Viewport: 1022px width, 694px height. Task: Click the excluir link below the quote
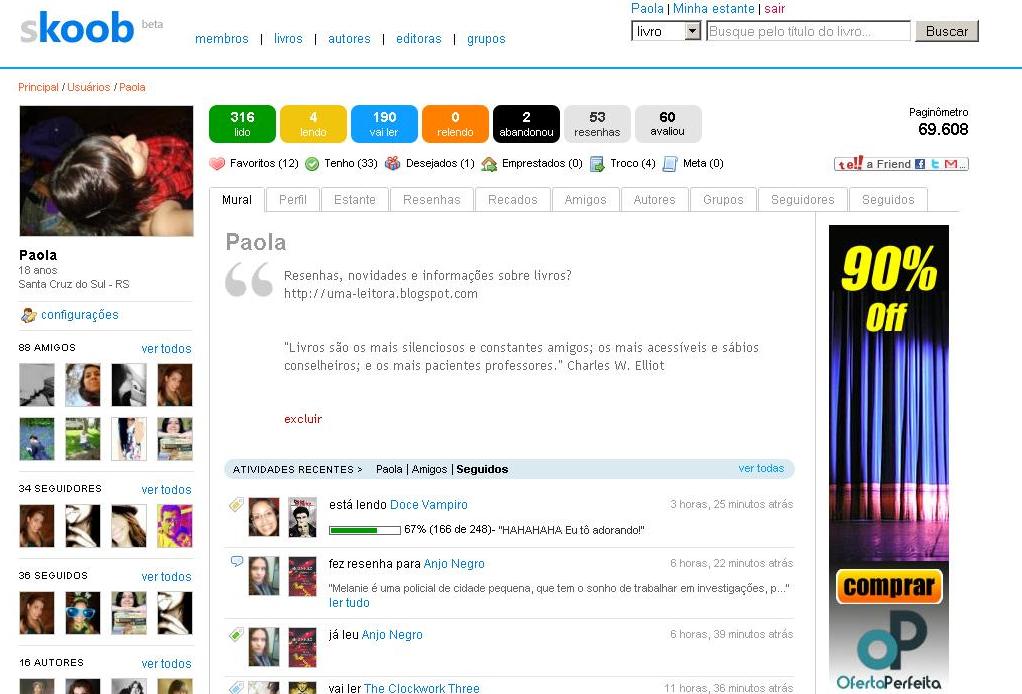click(x=302, y=419)
